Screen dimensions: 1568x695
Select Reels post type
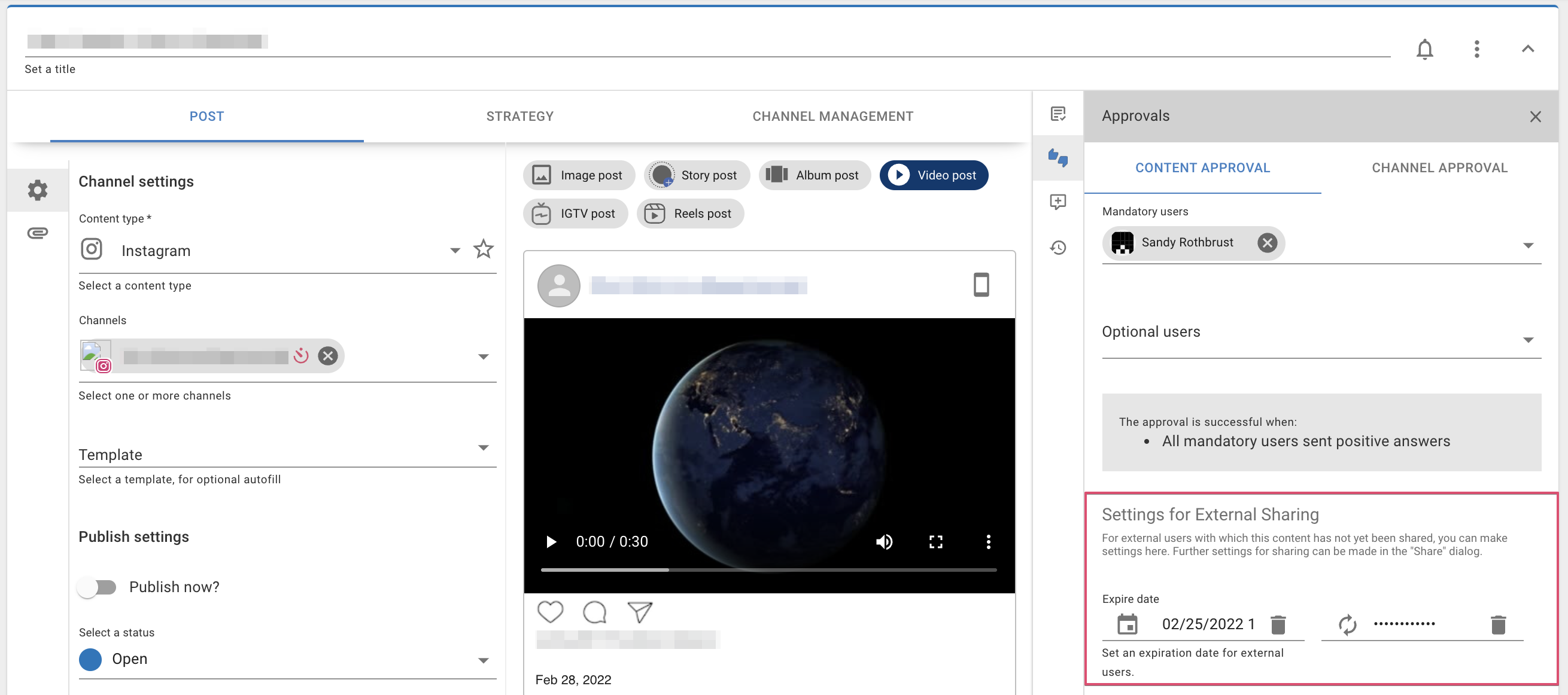click(x=690, y=214)
